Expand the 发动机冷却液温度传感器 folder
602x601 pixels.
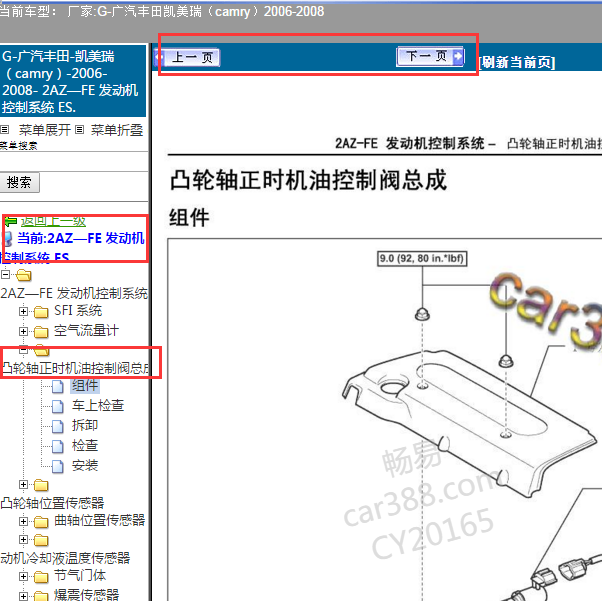click(x=23, y=540)
